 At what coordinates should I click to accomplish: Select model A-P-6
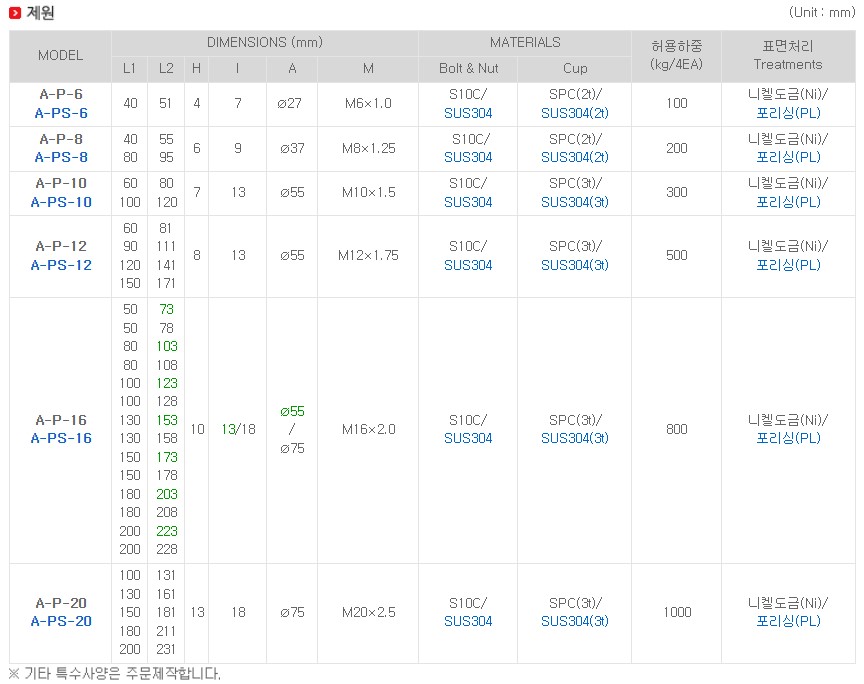tap(61, 94)
